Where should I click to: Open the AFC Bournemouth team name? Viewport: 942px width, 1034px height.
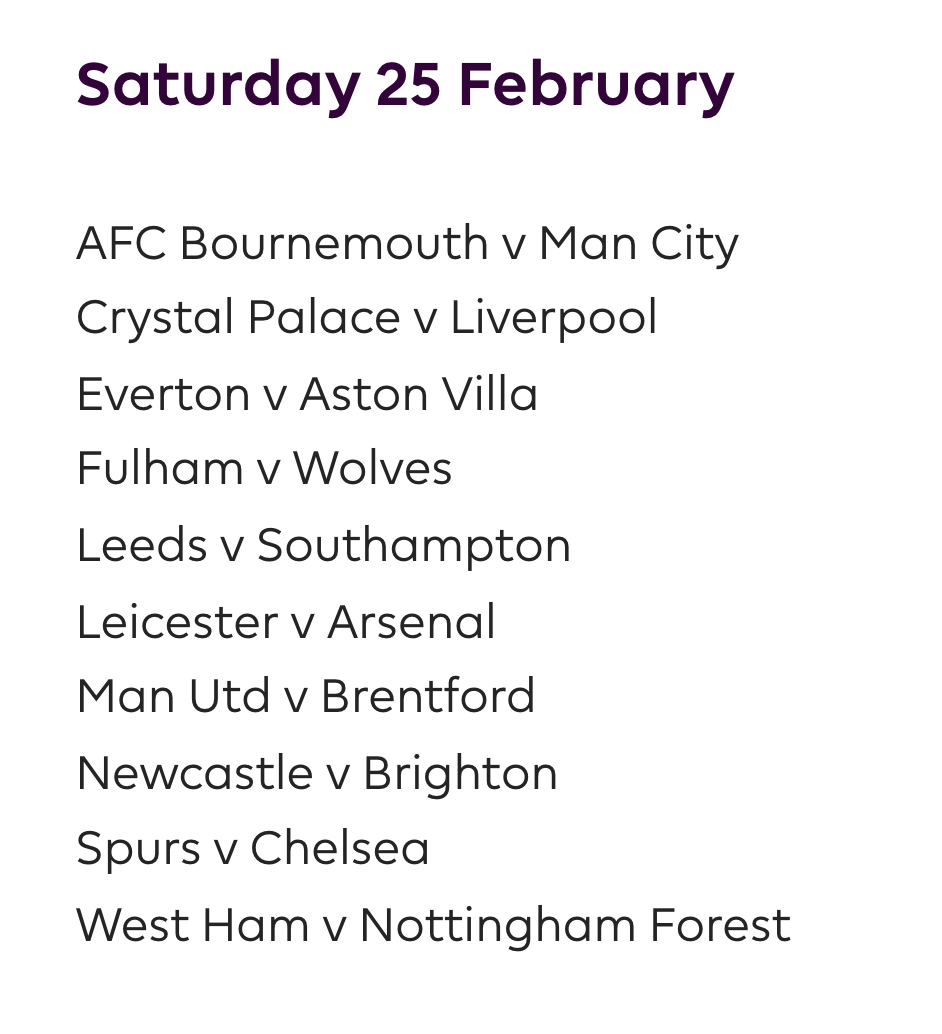click(282, 244)
